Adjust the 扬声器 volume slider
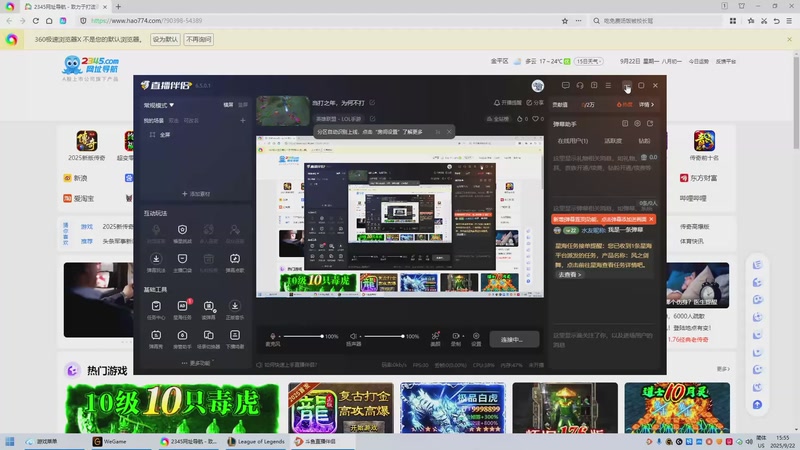Screen dimensions: 800x450 coord(384,336)
